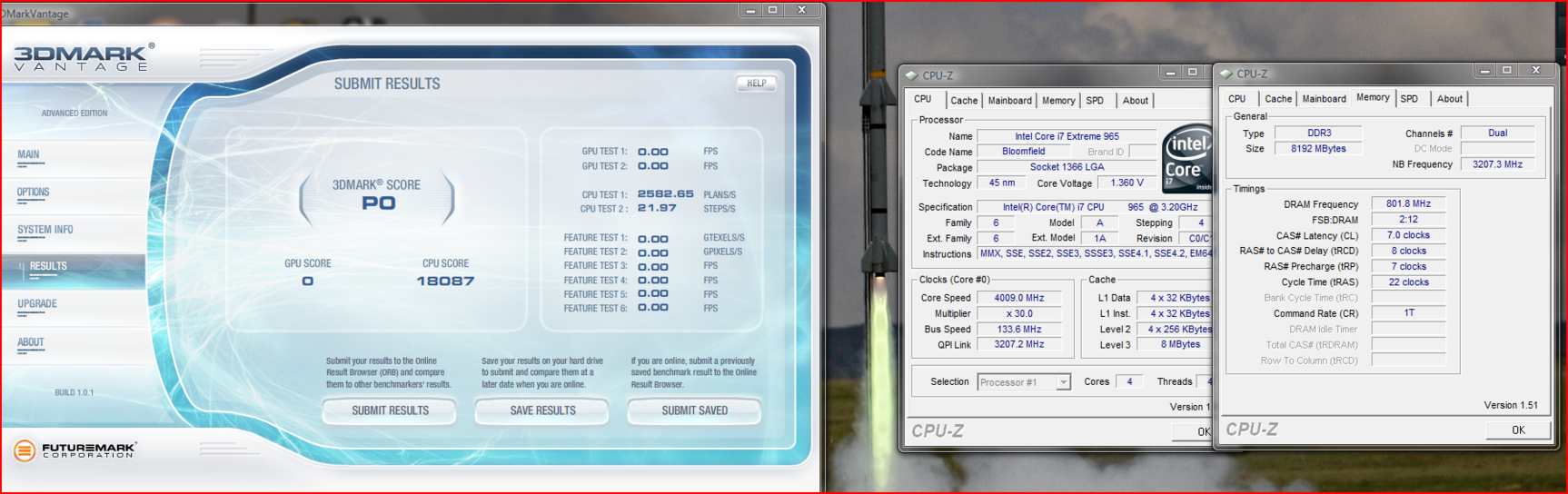Select Memory tab in right CPU-Z
1568x494 pixels.
pos(1373,98)
